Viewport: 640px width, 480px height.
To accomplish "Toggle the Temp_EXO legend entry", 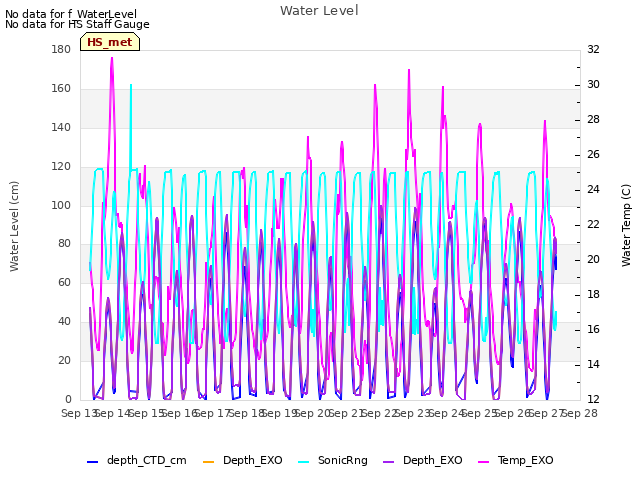I will (x=516, y=460).
